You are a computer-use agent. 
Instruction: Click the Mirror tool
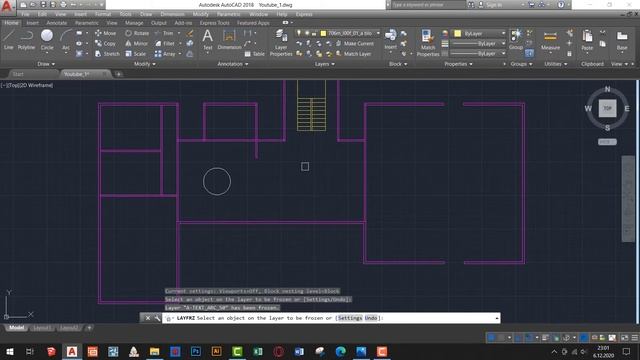(x=136, y=43)
